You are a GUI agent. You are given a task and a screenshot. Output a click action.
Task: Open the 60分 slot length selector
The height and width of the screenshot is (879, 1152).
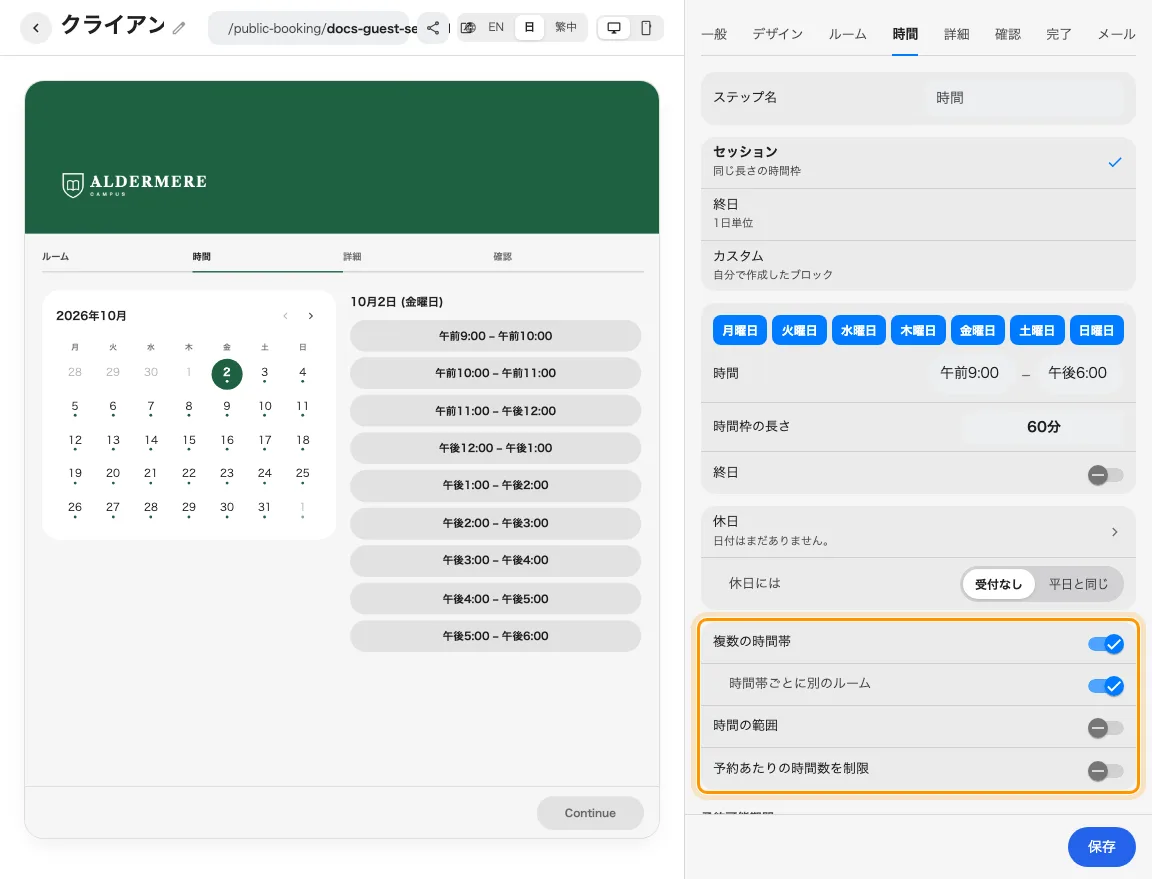(1043, 427)
